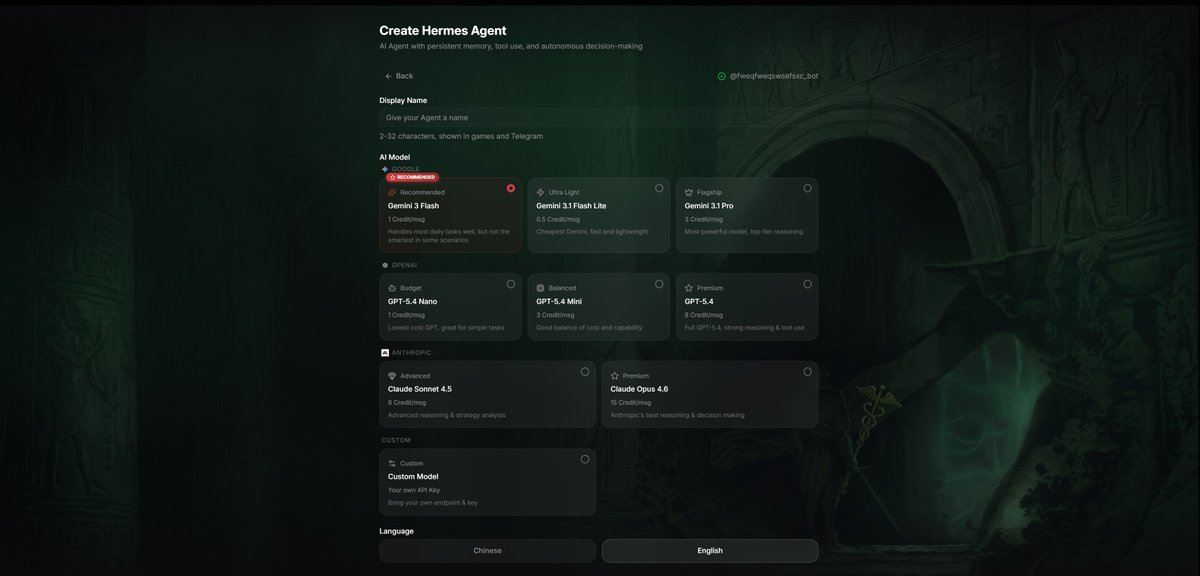
Task: Choose Chinese language
Action: click(487, 551)
